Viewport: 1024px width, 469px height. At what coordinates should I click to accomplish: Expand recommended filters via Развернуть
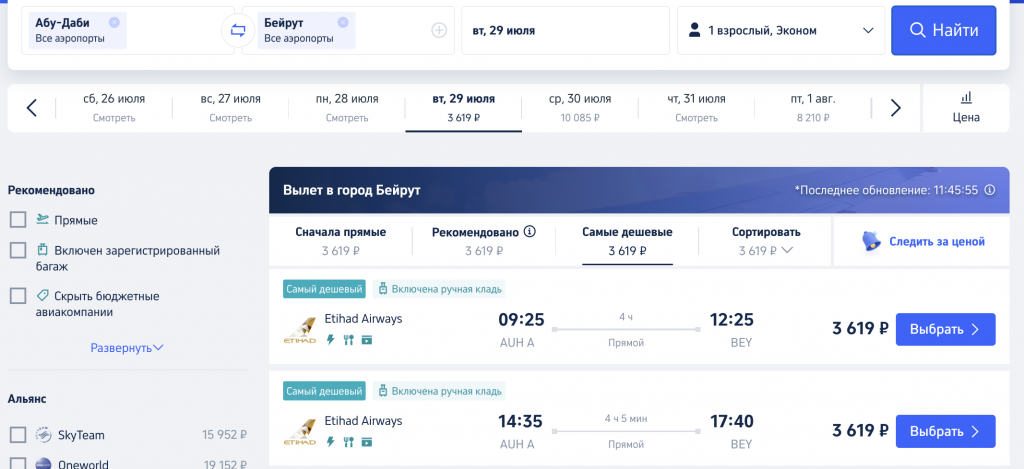tap(127, 348)
